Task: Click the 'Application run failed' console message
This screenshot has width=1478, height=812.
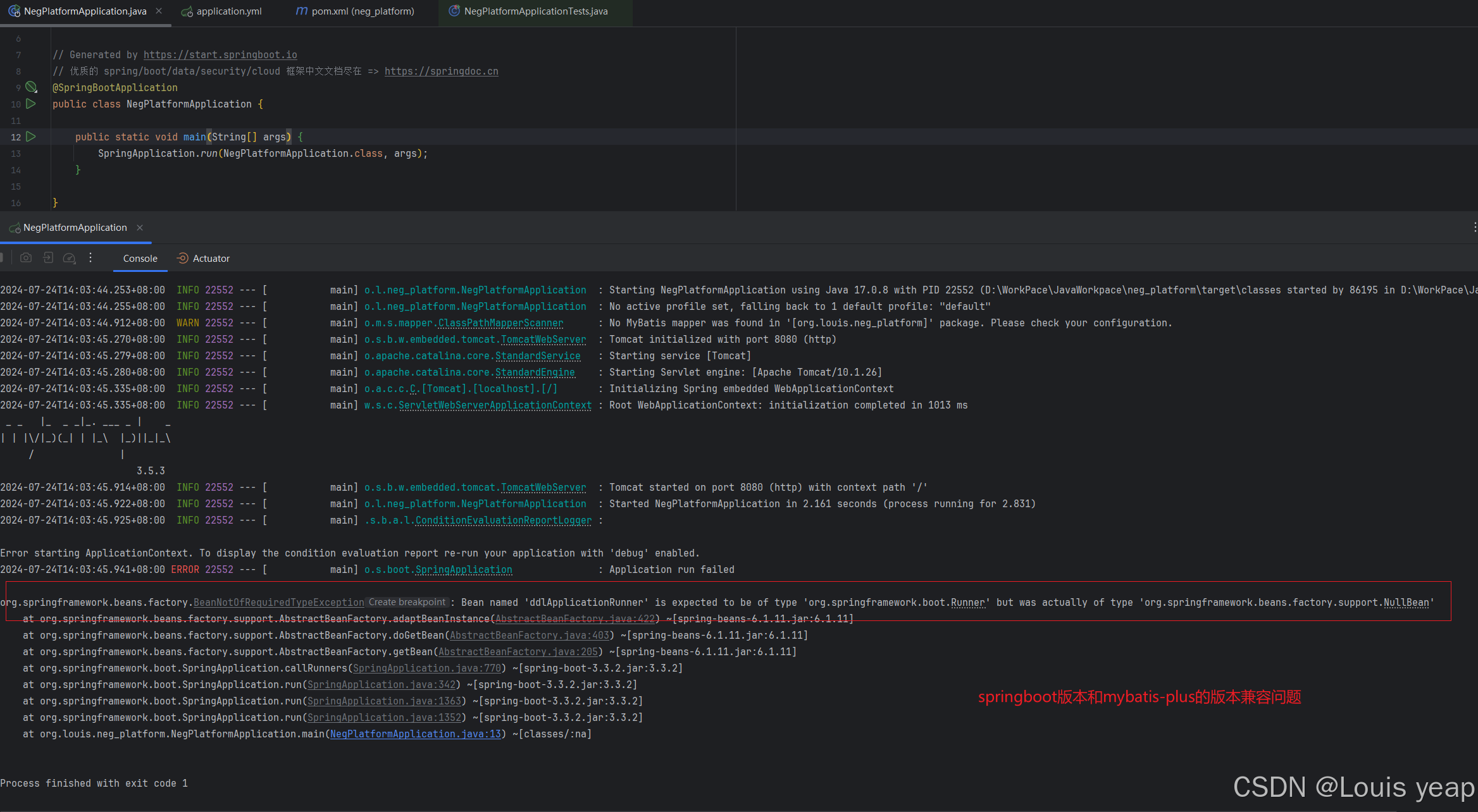Action: point(672,570)
